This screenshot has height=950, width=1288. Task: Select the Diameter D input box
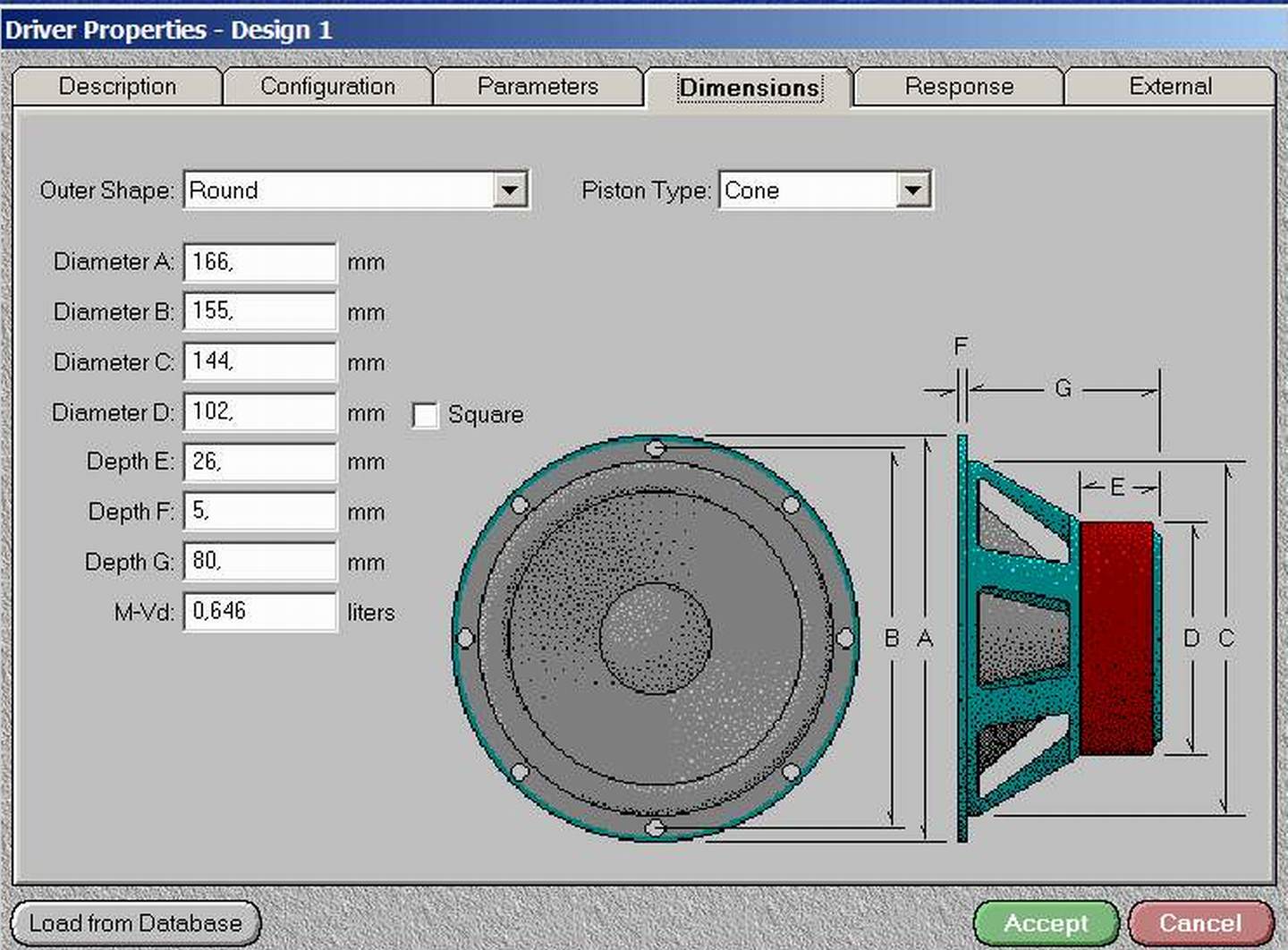click(259, 411)
